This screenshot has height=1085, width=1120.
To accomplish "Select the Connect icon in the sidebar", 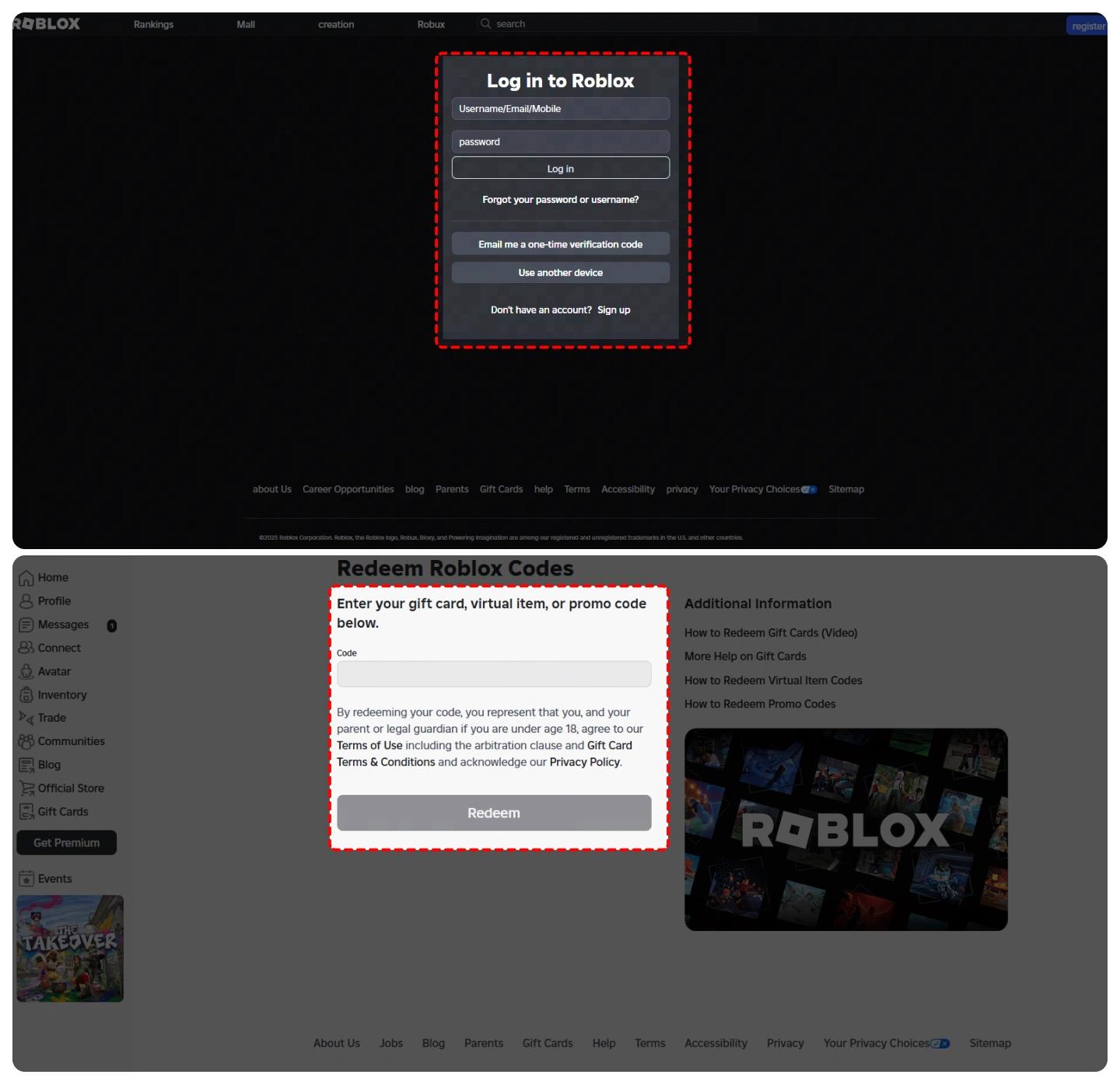I will [x=26, y=648].
